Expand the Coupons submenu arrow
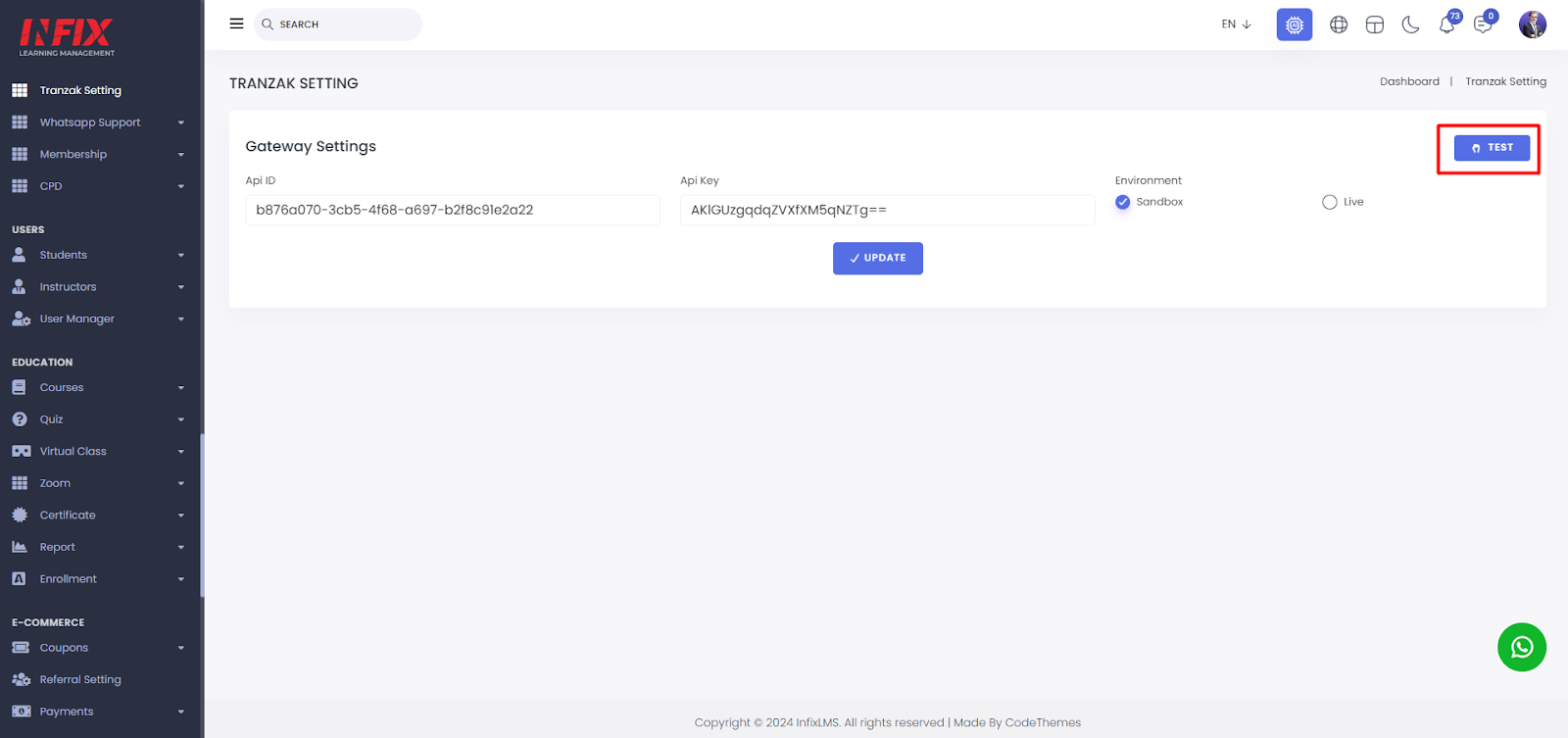Viewport: 1568px width, 738px height. pyautogui.click(x=181, y=649)
